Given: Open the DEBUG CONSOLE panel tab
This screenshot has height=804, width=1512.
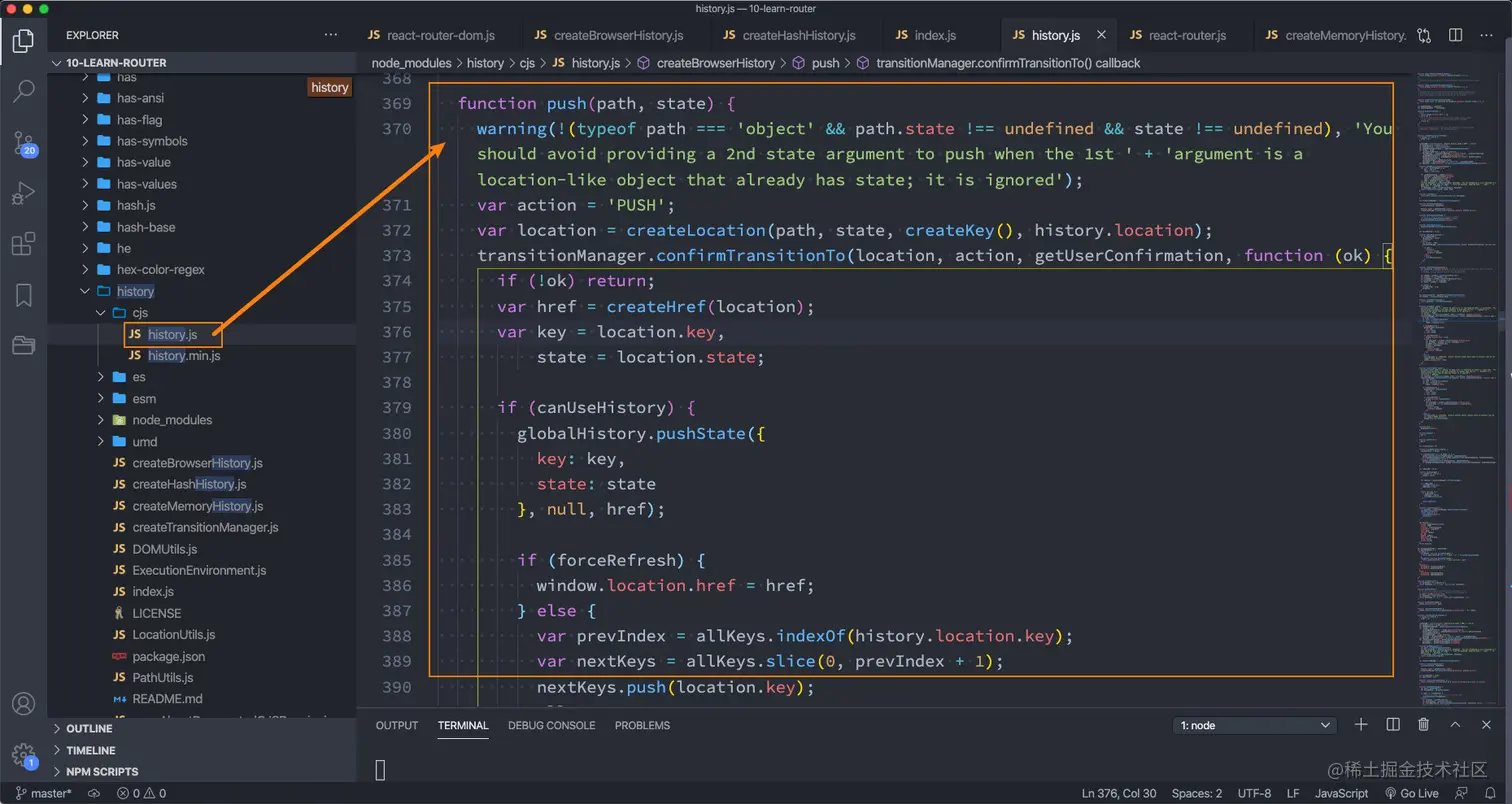Looking at the screenshot, I should pos(551,725).
